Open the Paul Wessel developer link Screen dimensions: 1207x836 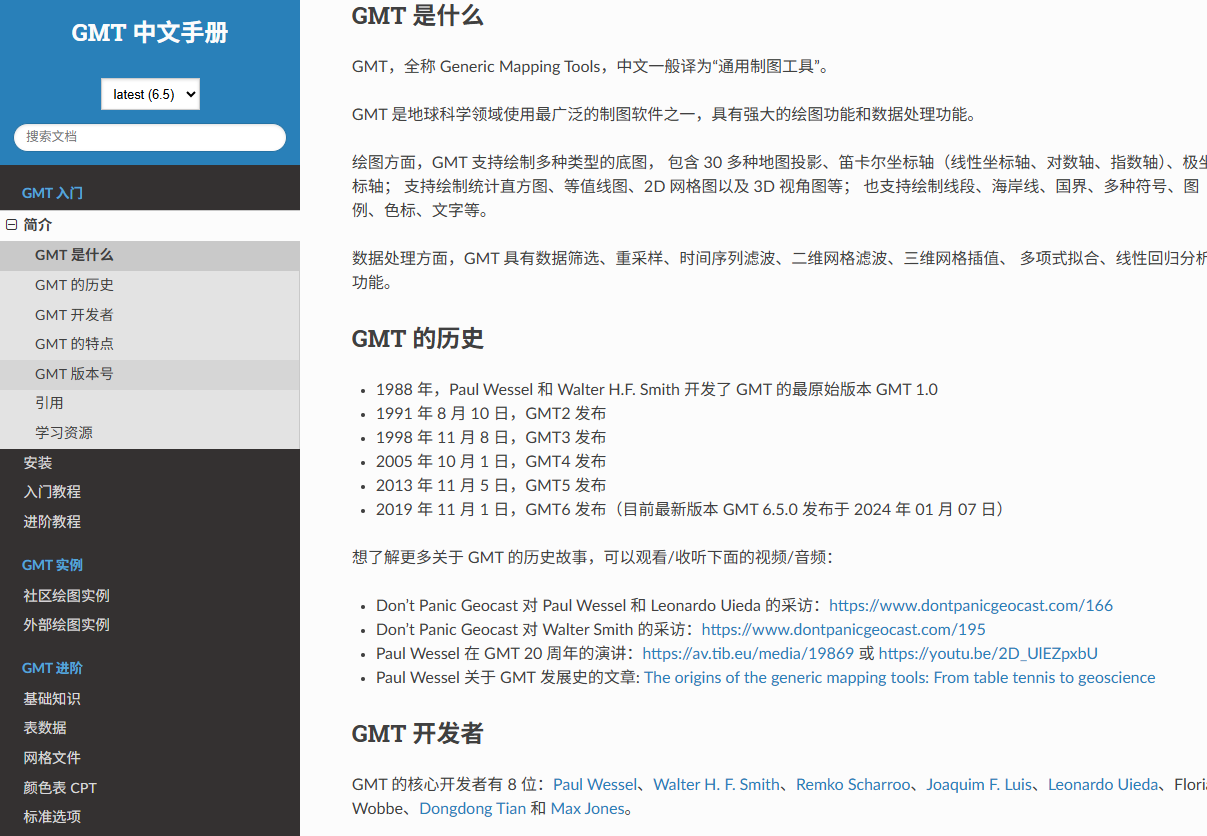click(x=594, y=784)
